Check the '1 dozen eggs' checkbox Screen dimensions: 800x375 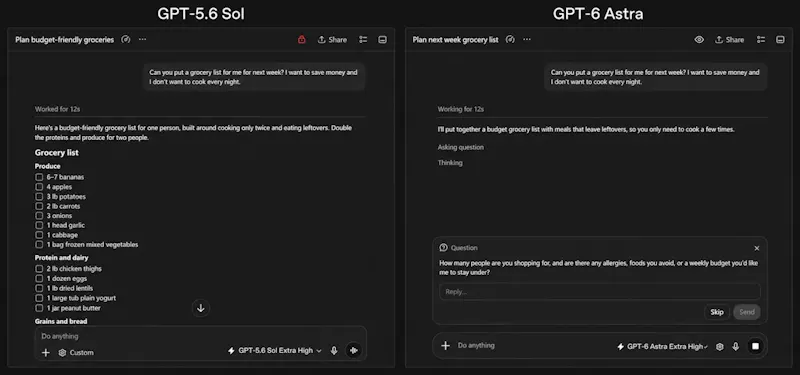click(x=39, y=279)
